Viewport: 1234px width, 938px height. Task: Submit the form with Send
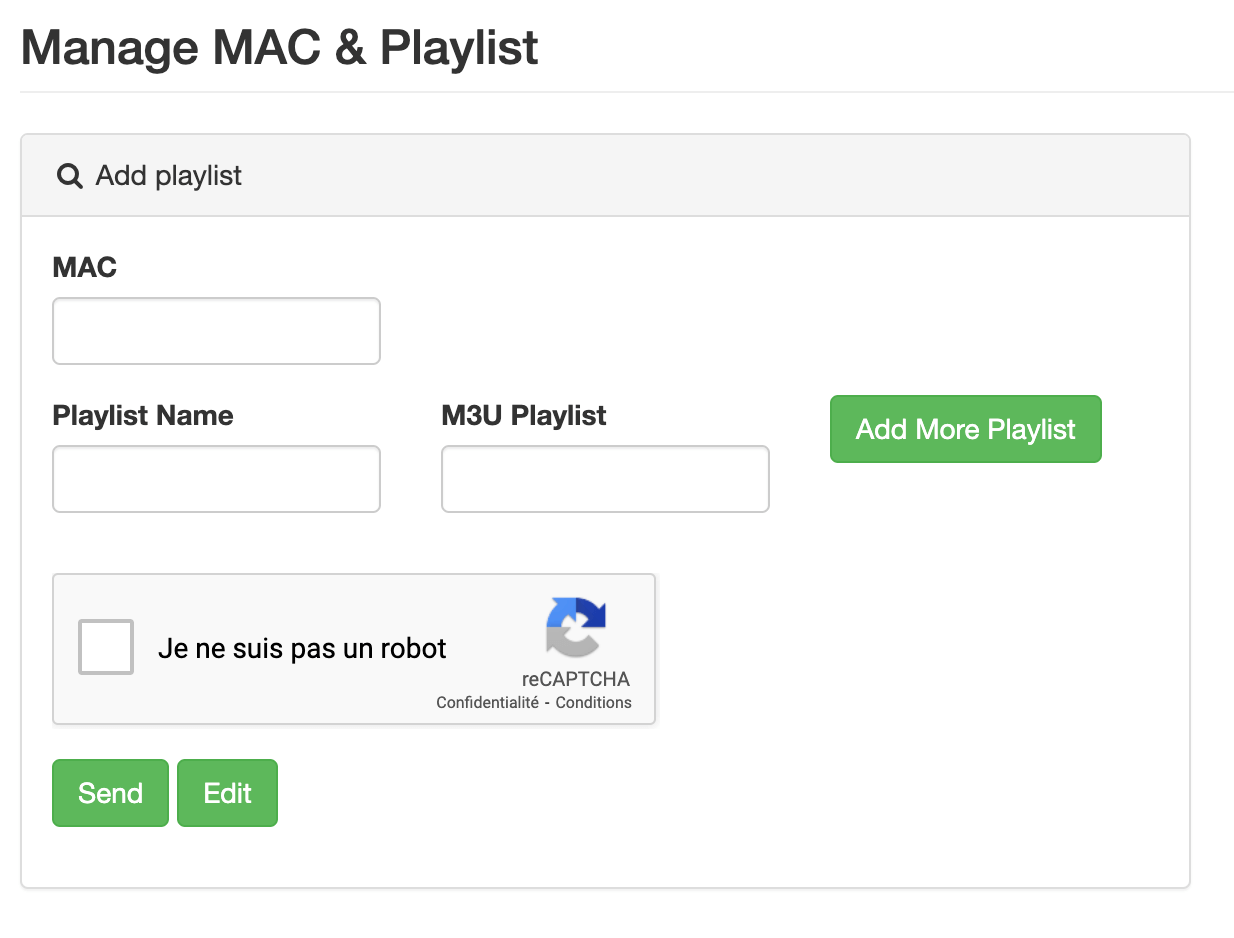coord(110,793)
